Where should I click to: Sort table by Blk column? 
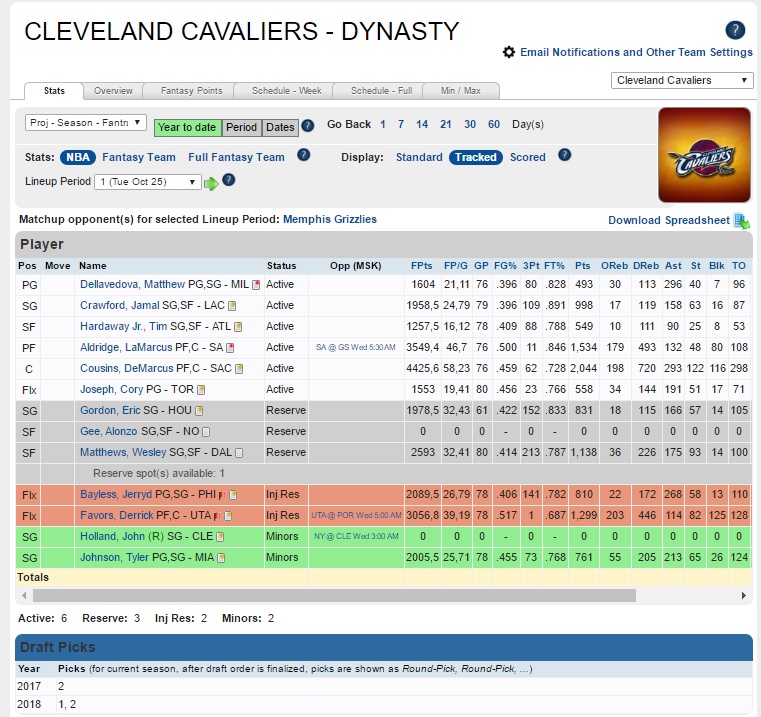[x=716, y=266]
